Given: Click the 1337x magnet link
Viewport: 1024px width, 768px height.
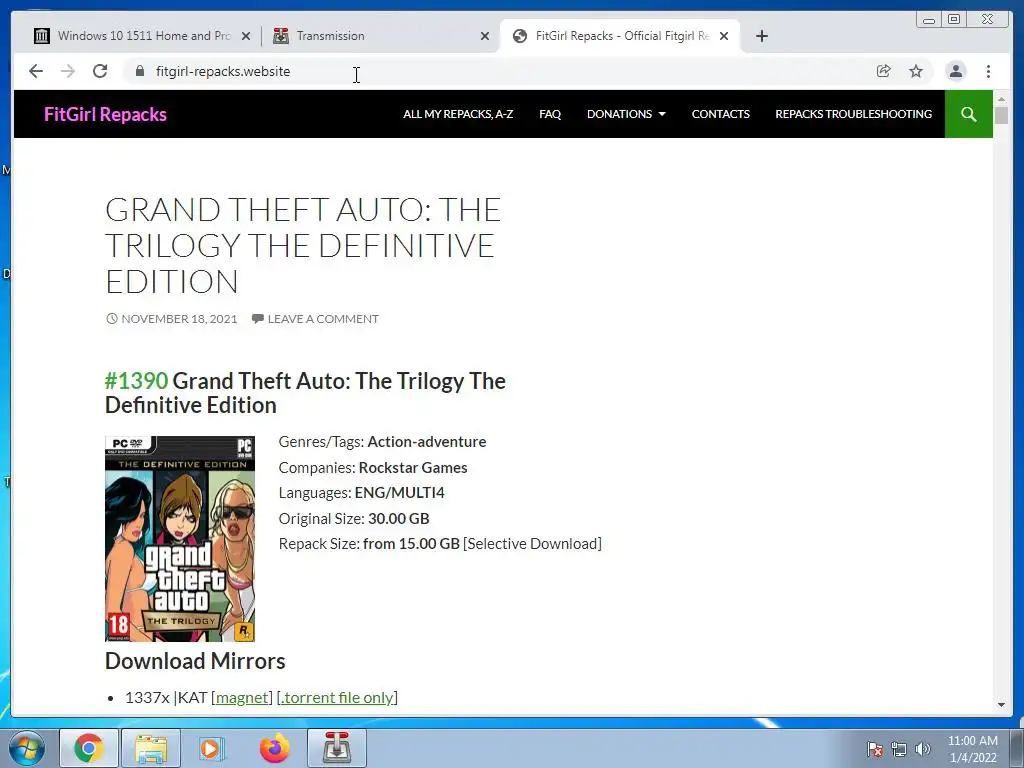Looking at the screenshot, I should [x=242, y=697].
